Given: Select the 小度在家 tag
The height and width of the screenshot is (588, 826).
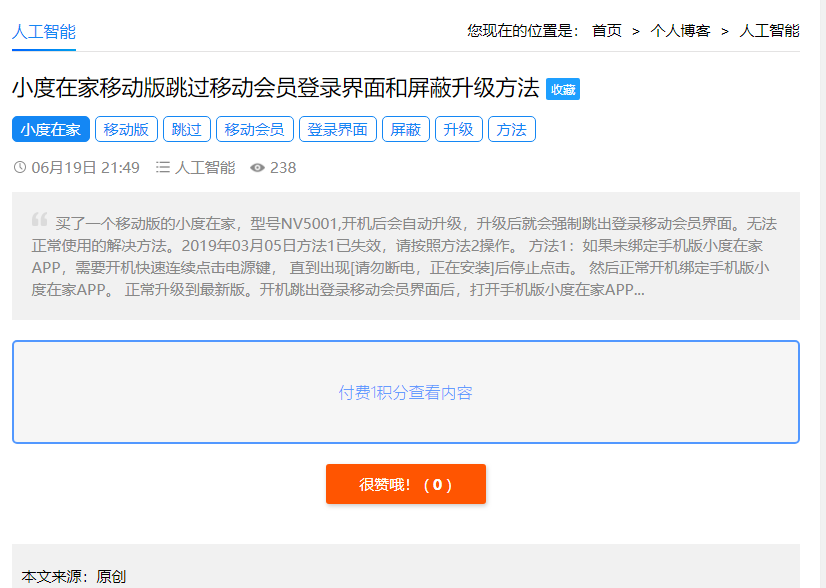Looking at the screenshot, I should (51, 129).
